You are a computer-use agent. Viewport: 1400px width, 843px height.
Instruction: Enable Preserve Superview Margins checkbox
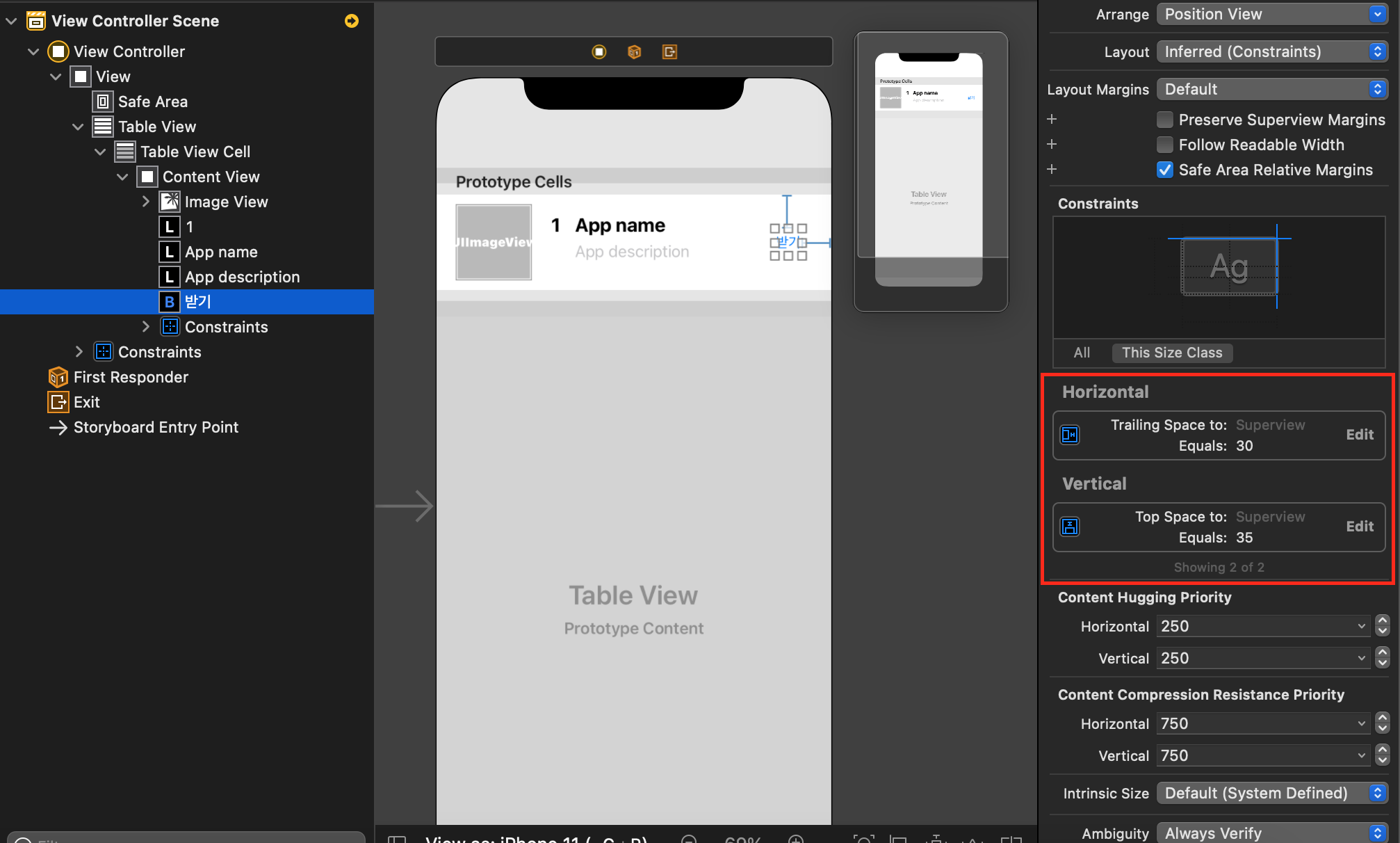(1165, 120)
